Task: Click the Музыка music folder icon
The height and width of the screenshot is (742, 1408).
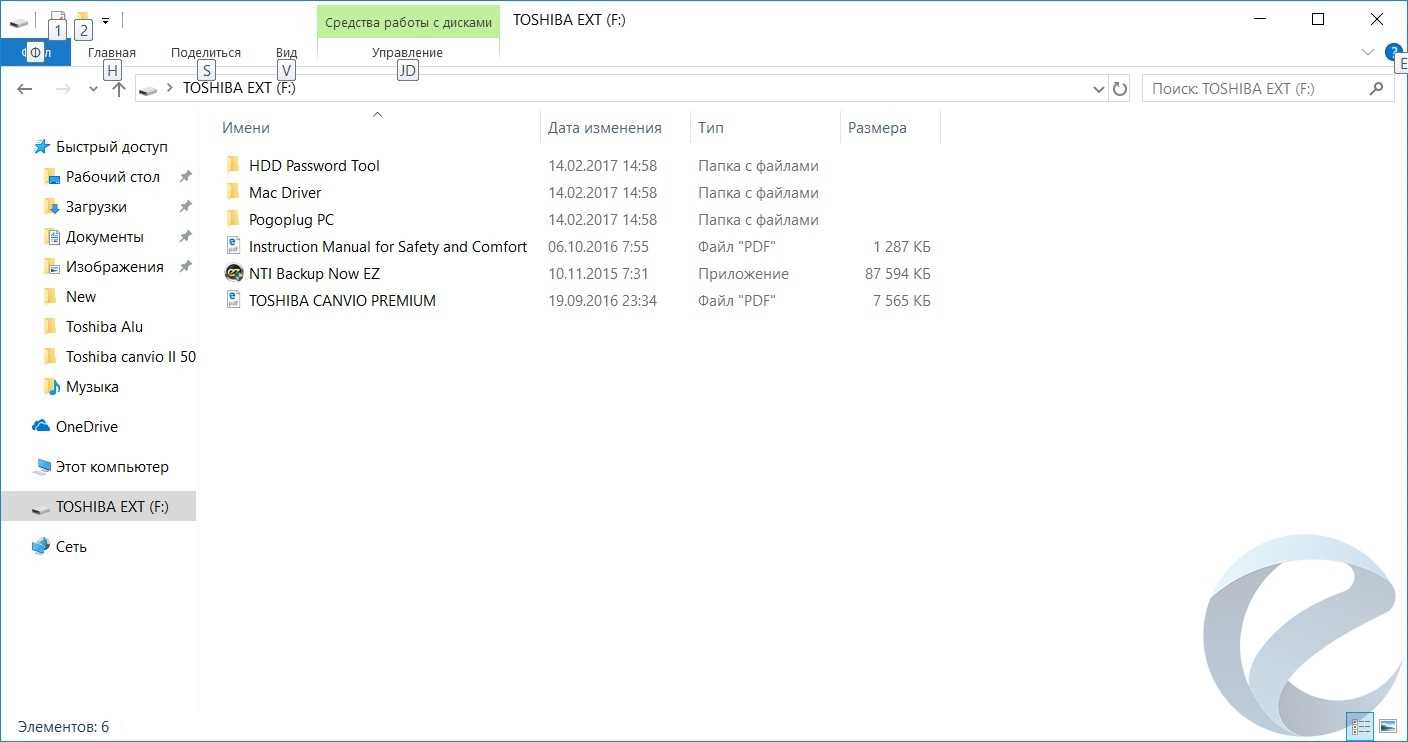Action: coord(52,387)
